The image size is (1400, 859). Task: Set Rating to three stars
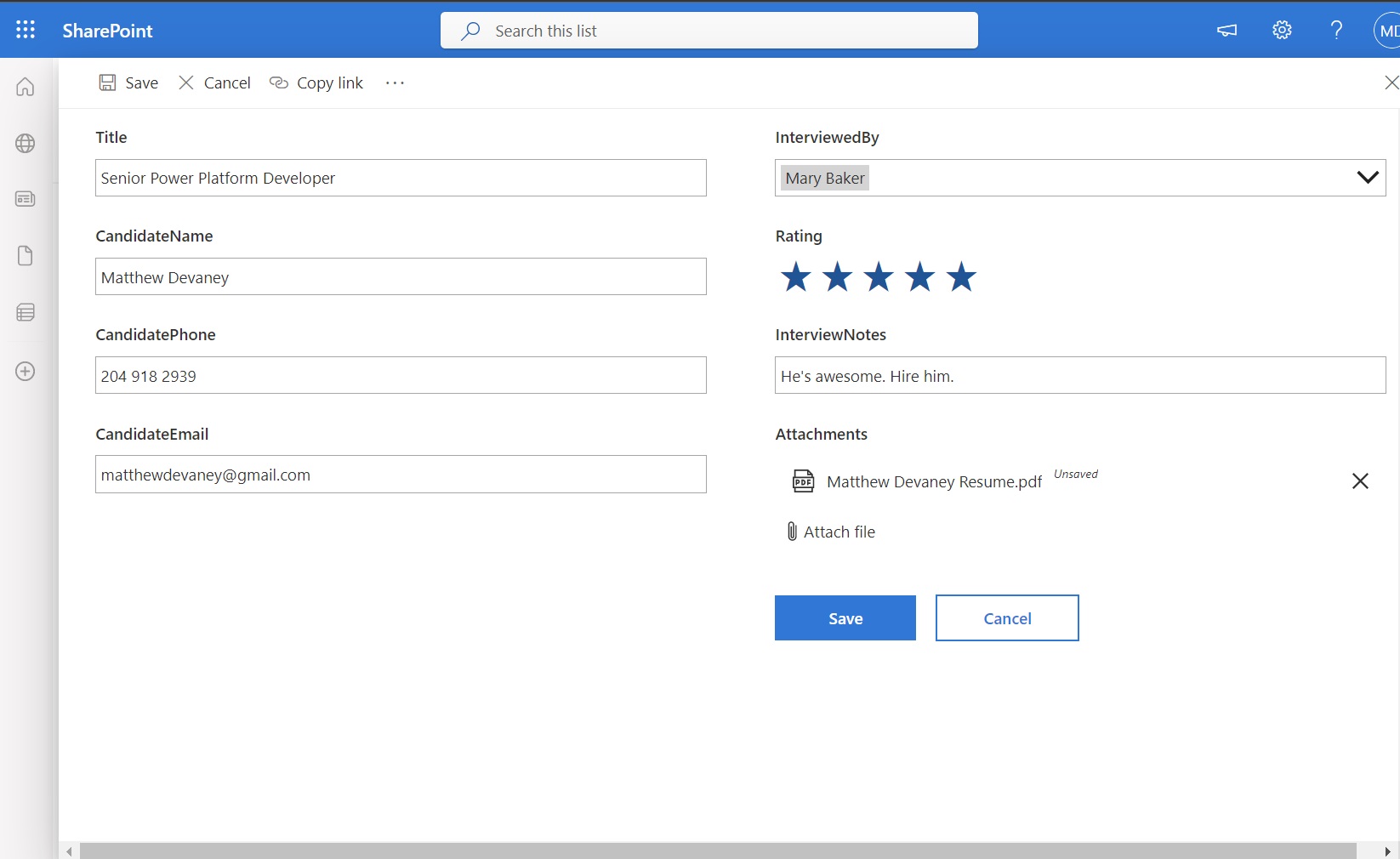[878, 277]
